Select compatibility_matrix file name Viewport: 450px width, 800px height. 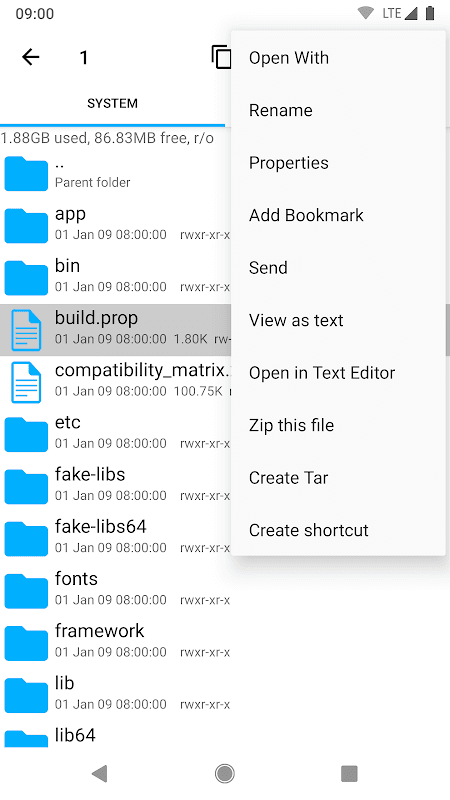tap(143, 370)
